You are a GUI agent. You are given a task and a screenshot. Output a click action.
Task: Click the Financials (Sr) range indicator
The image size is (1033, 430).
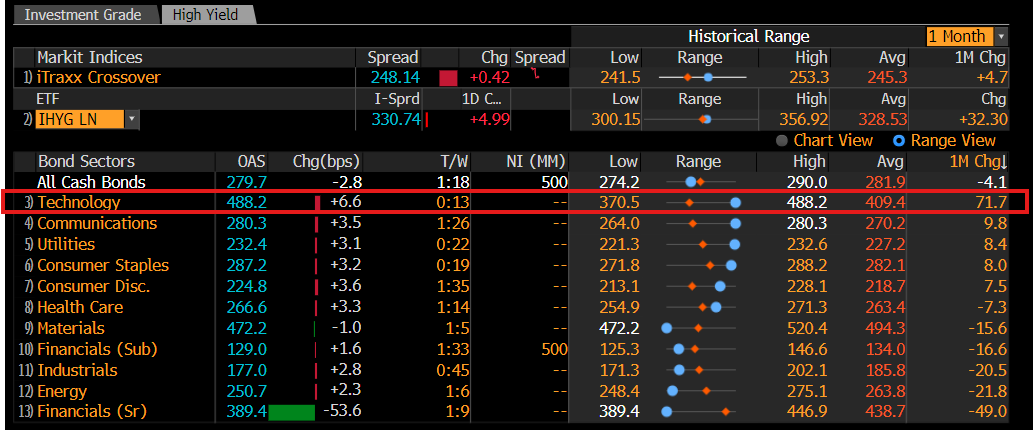[x=700, y=412]
